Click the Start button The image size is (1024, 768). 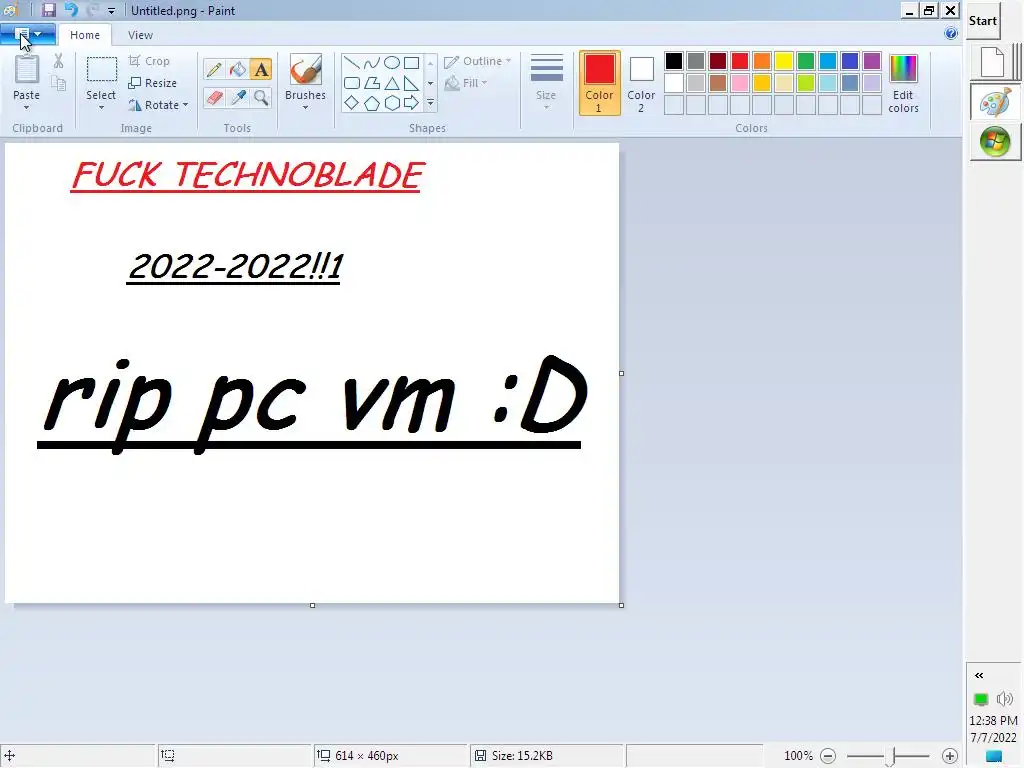click(983, 21)
